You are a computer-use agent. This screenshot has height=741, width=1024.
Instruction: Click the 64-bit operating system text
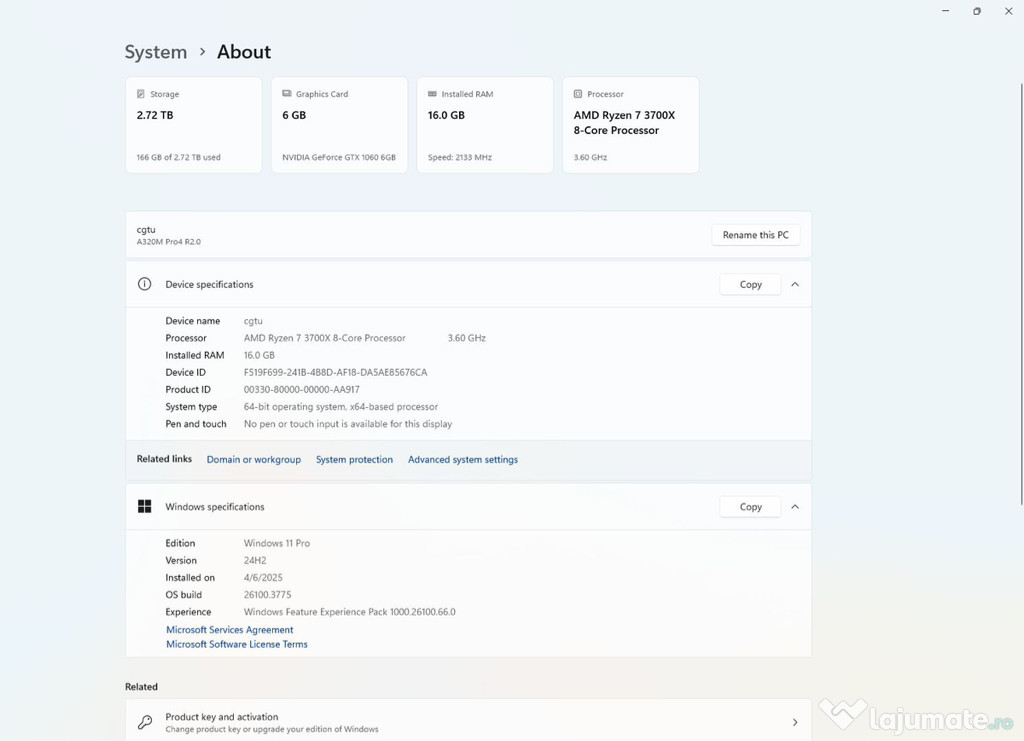(341, 407)
